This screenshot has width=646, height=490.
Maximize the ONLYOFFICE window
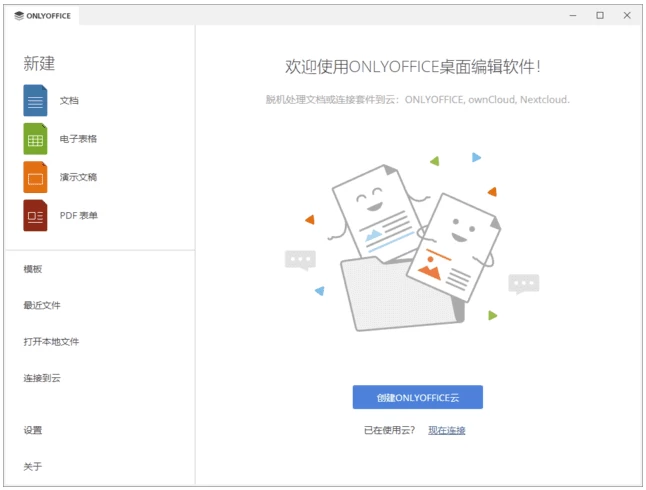coord(600,16)
